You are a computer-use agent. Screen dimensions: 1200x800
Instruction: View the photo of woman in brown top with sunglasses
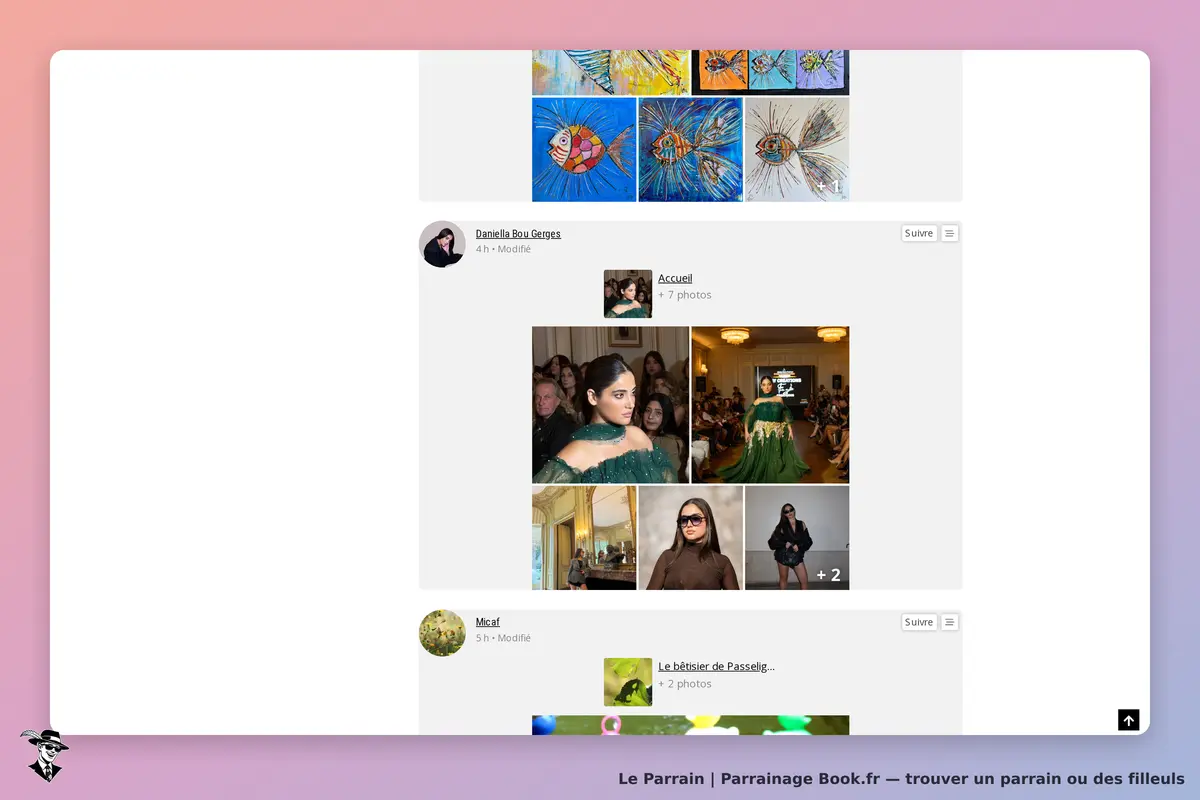pos(691,538)
